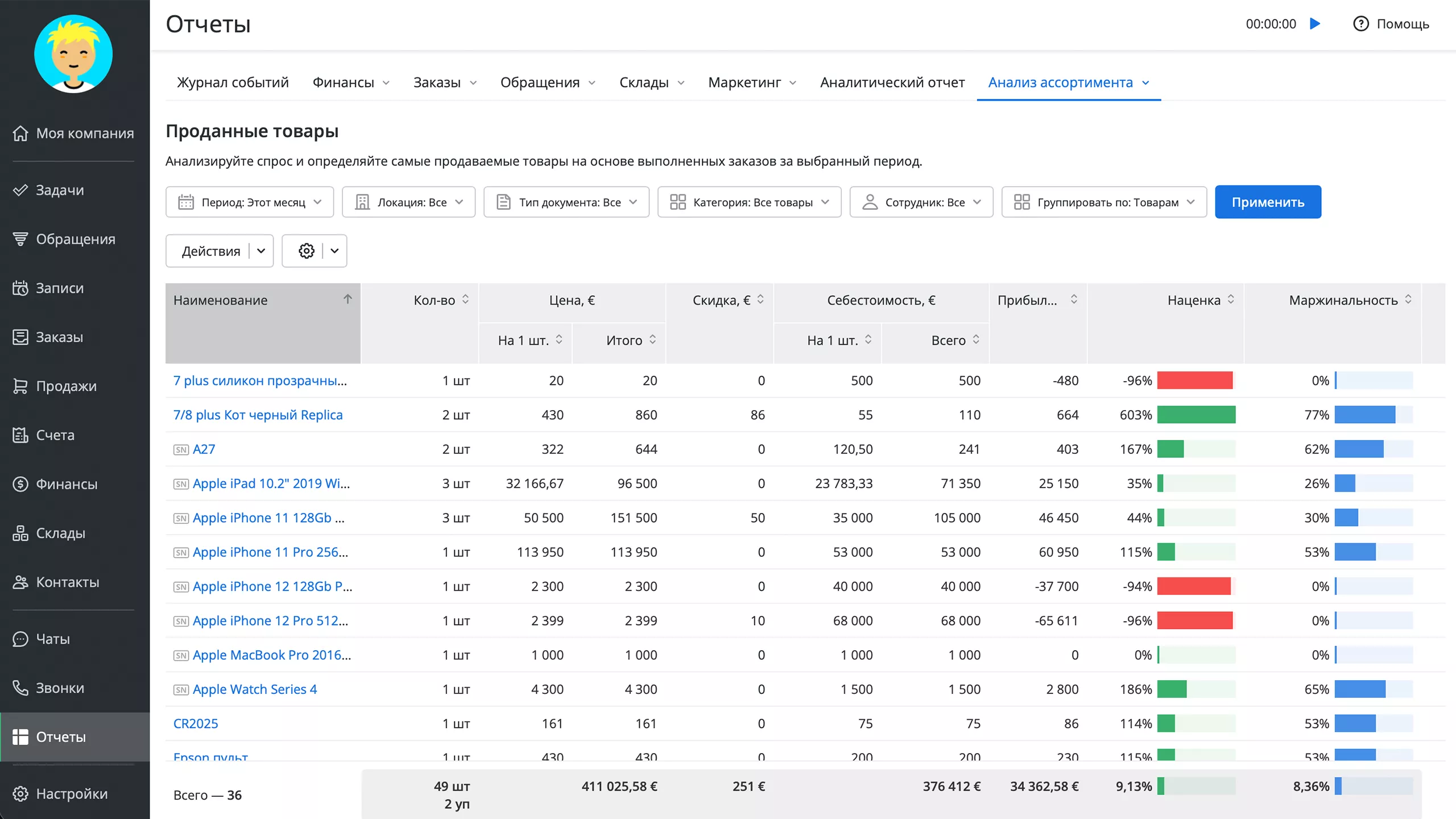This screenshot has height=819, width=1456.
Task: Toggle sorting on the Маржинальность column
Action: coord(1408,300)
